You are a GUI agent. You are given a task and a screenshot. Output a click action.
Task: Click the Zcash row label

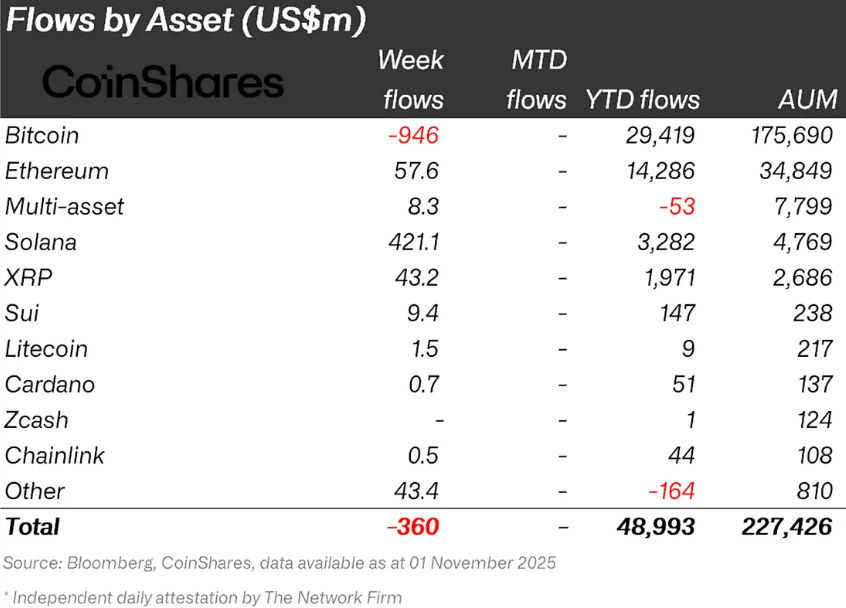(37, 420)
